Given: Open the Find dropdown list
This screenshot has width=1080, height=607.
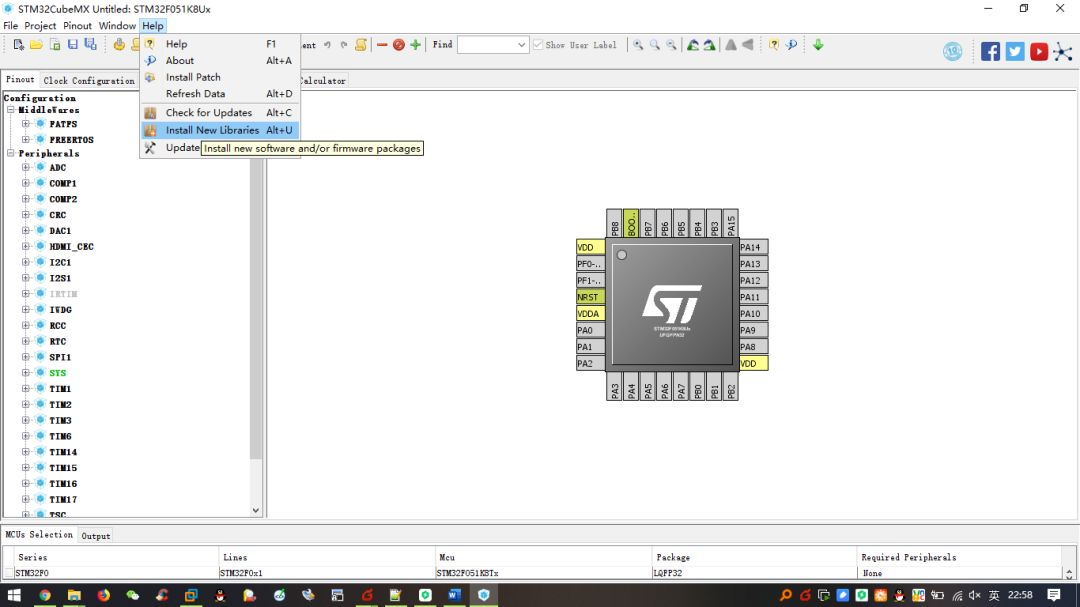Looking at the screenshot, I should click(520, 45).
